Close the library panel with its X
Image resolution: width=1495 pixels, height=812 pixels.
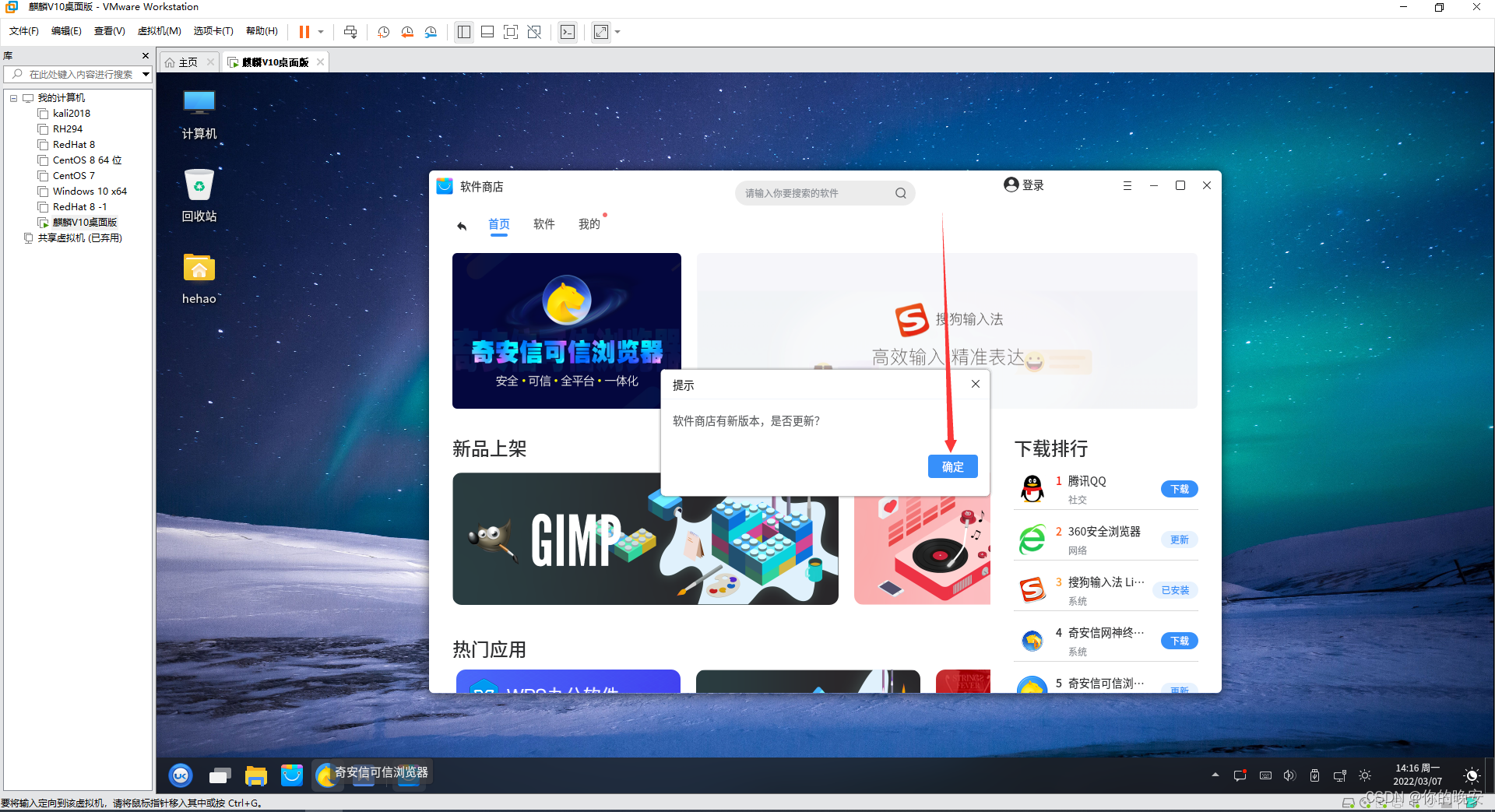(145, 56)
